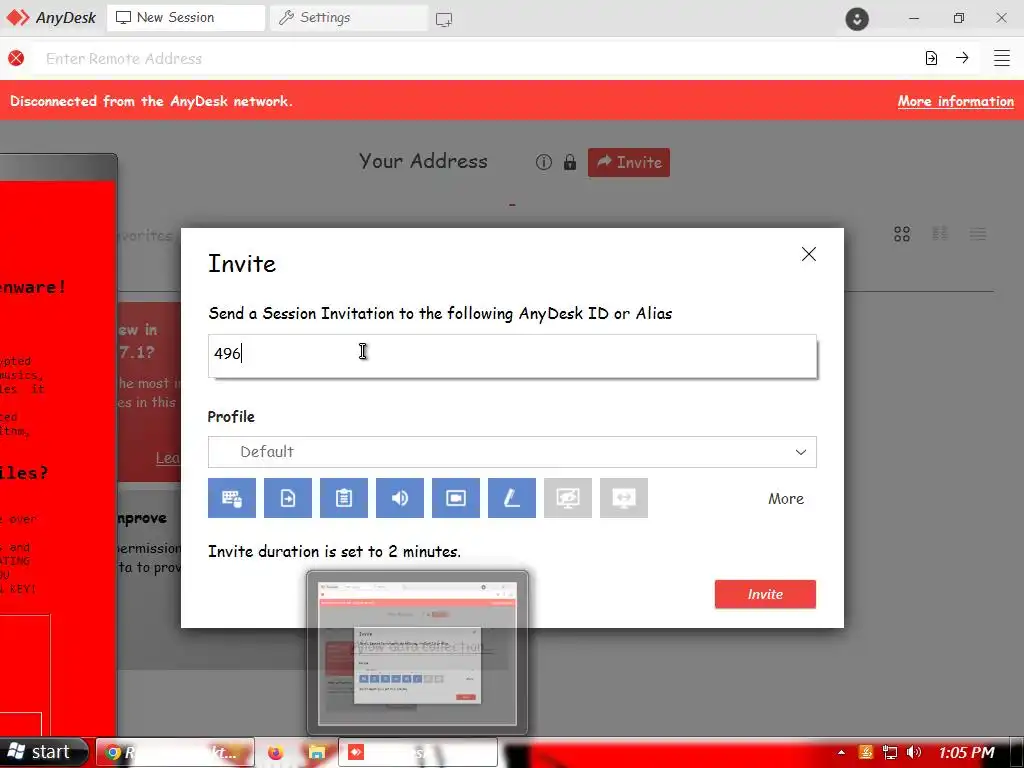Toggle the greyed TCP tunneling permission

coord(624,498)
